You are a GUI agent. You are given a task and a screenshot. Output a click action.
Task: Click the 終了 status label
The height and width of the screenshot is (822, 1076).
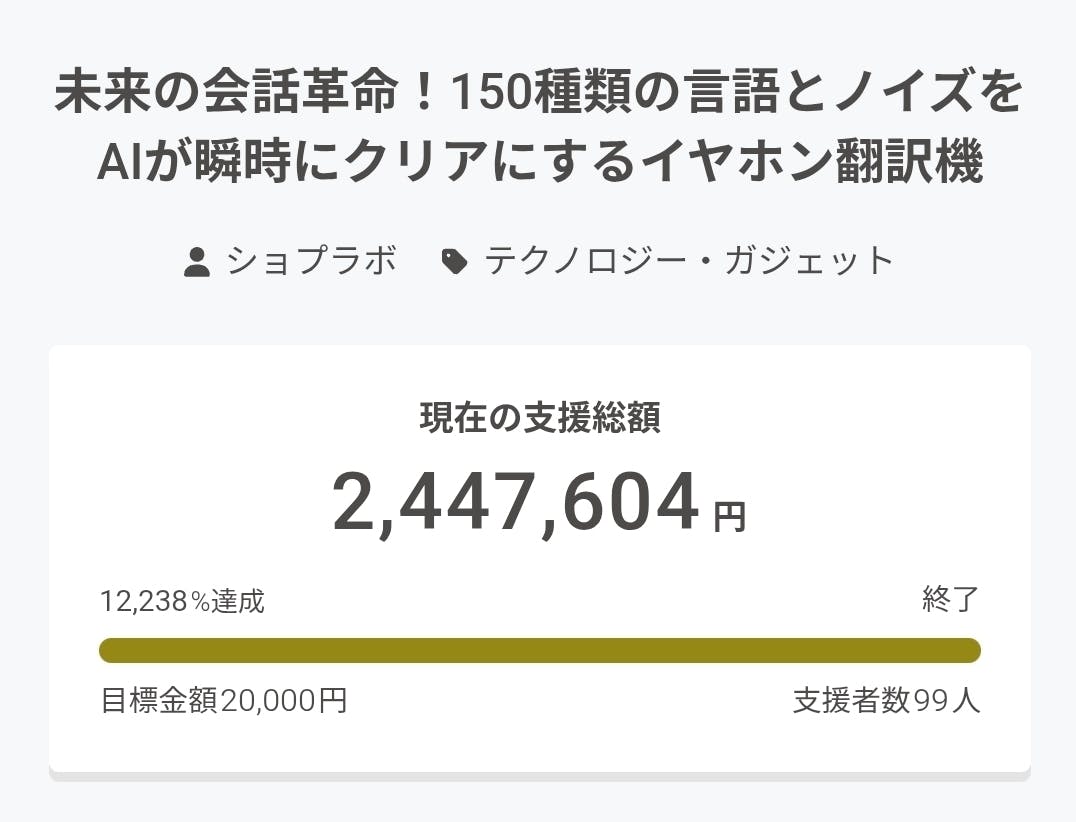pos(950,600)
